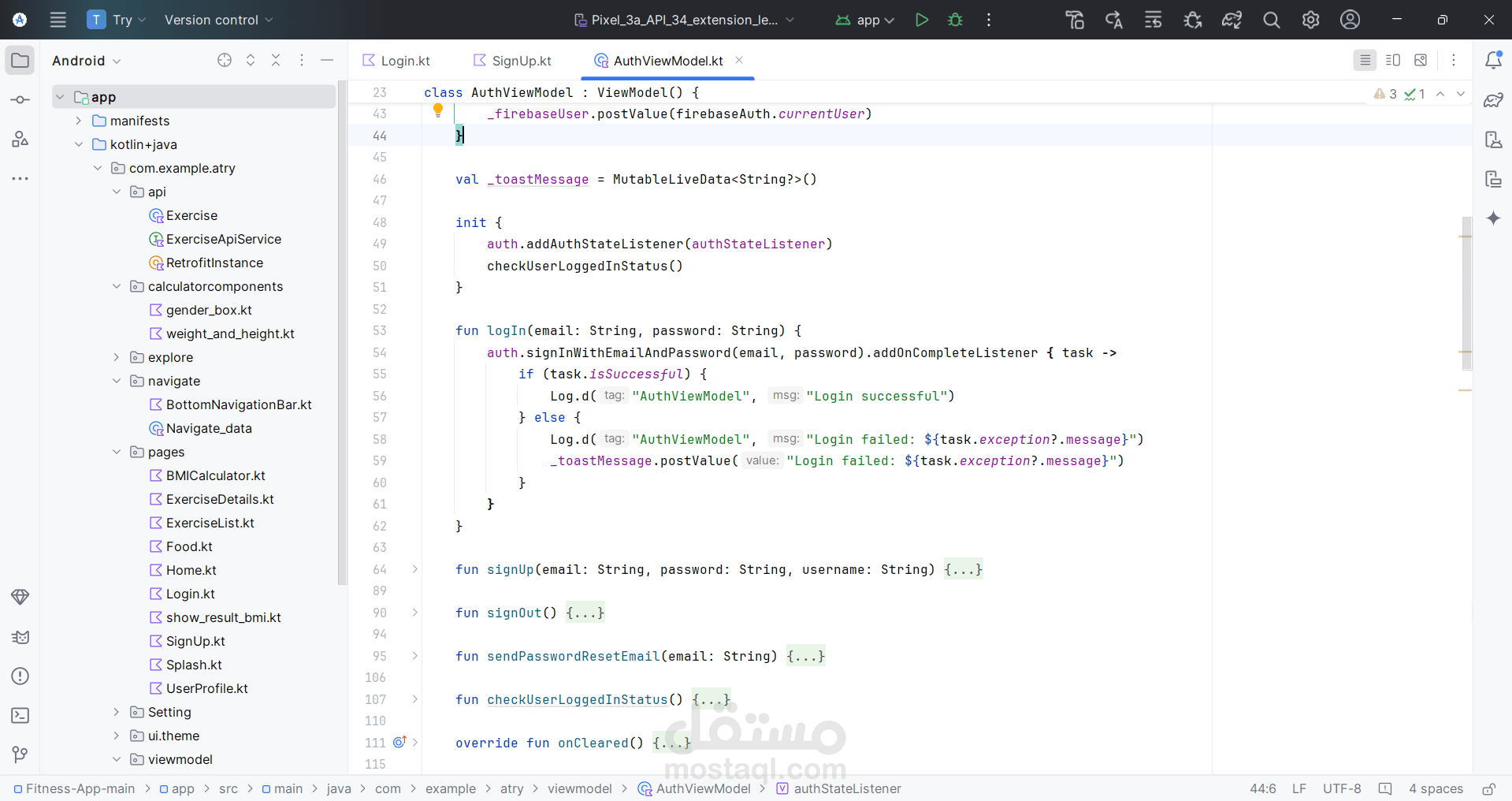The height and width of the screenshot is (801, 1512).
Task: Open the Git tool window
Action: point(20,755)
